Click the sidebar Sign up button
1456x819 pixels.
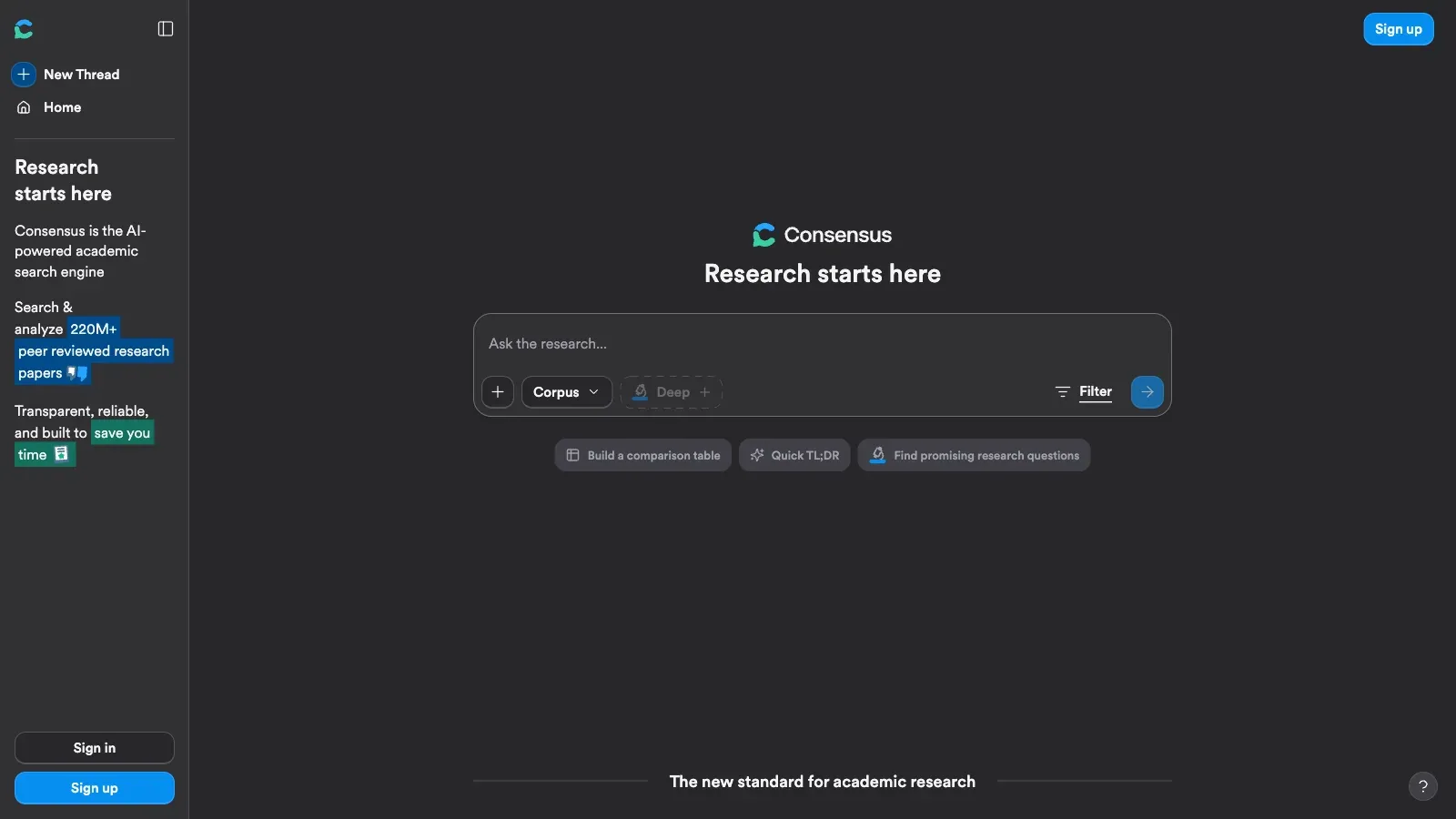[95, 788]
